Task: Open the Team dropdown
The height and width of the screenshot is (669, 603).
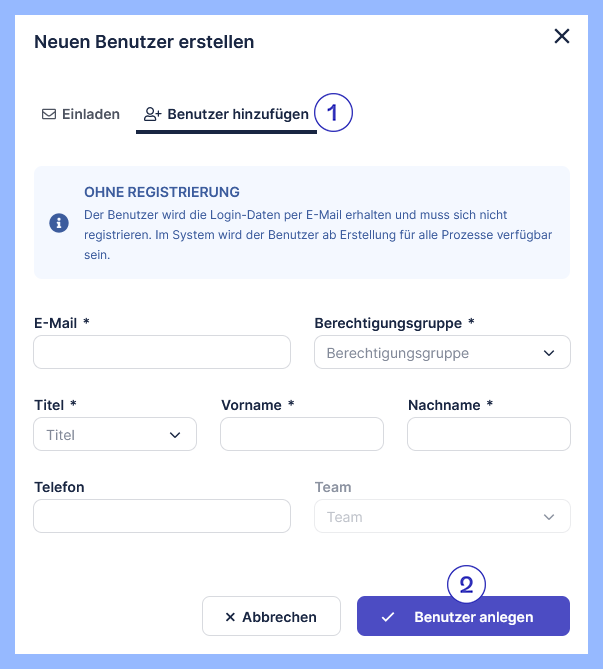Action: [442, 516]
